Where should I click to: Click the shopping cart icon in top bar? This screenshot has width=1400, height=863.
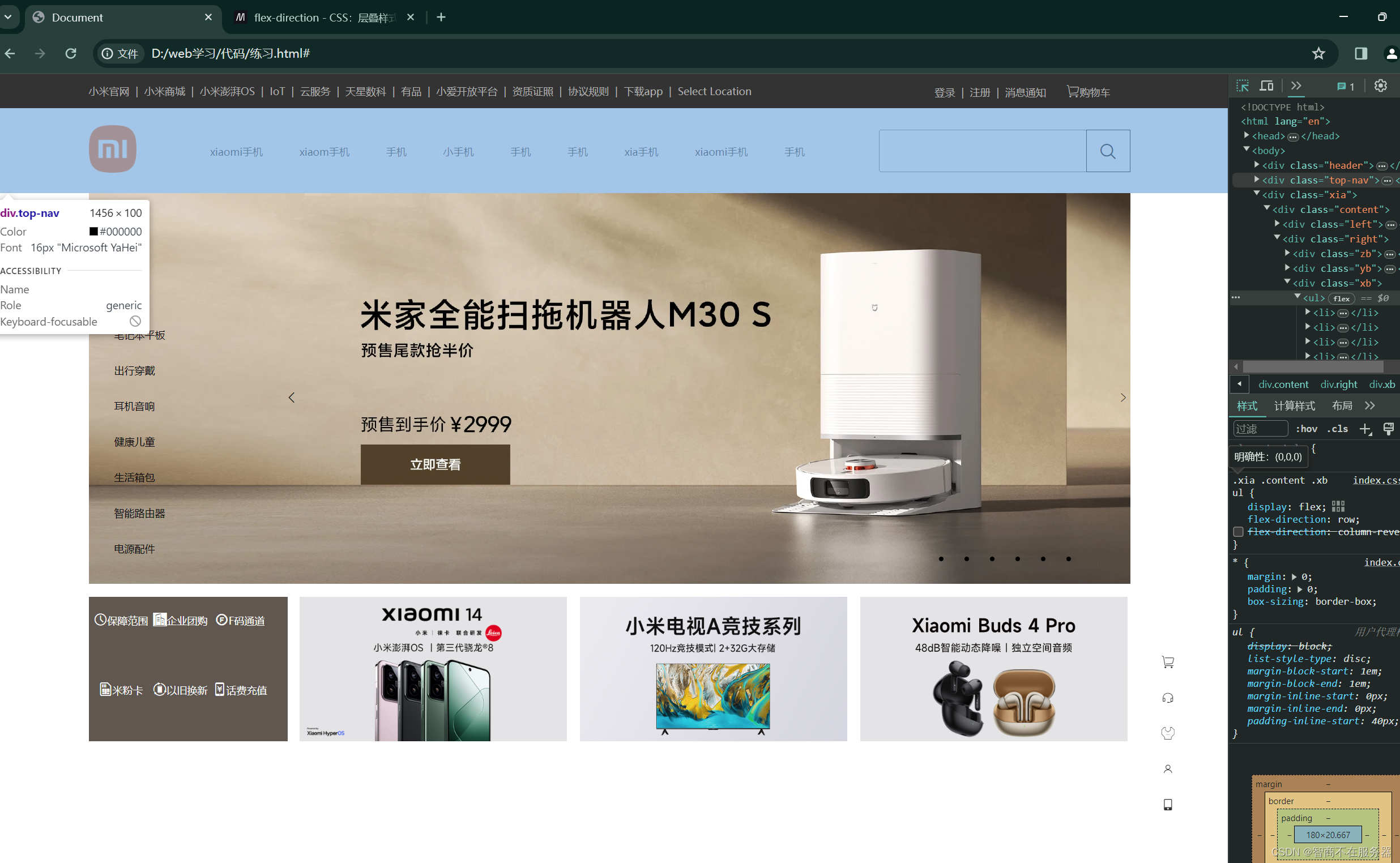pos(1072,91)
